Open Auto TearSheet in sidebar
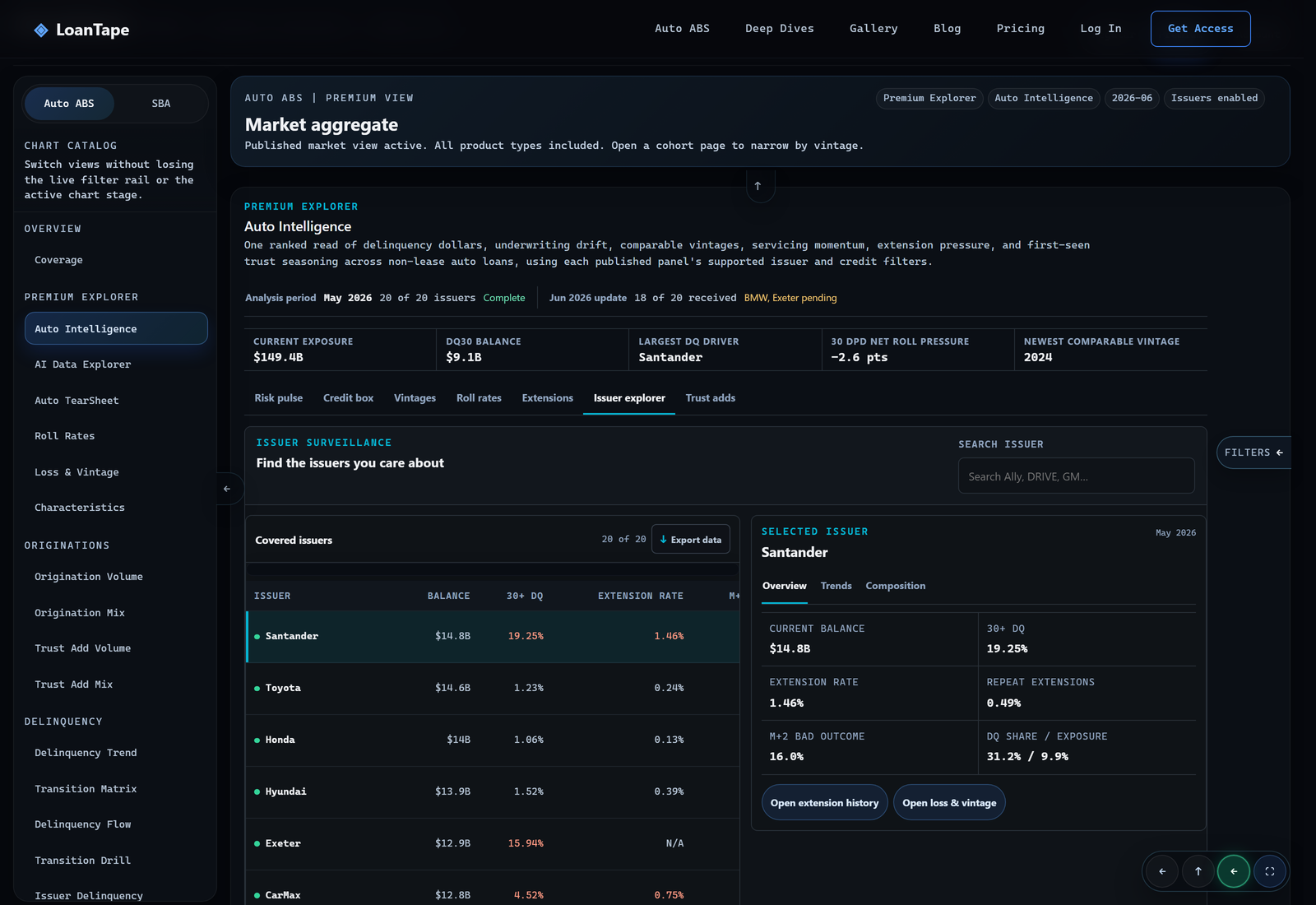The width and height of the screenshot is (1316, 905). click(116, 401)
